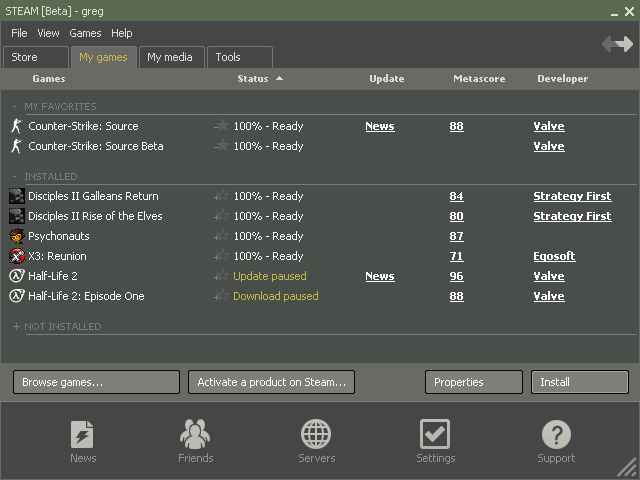
Task: Collapse the MY FAVORITES section
Action: pos(15,107)
